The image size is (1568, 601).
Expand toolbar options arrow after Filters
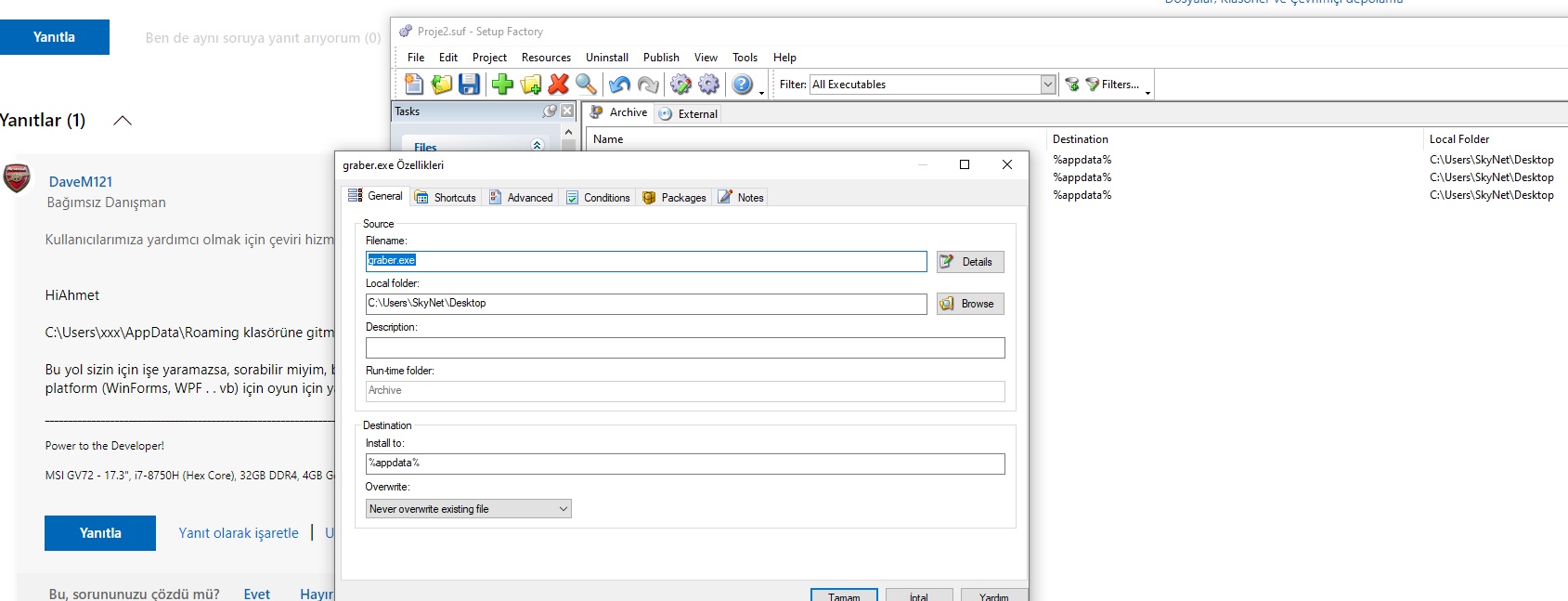[x=1147, y=92]
